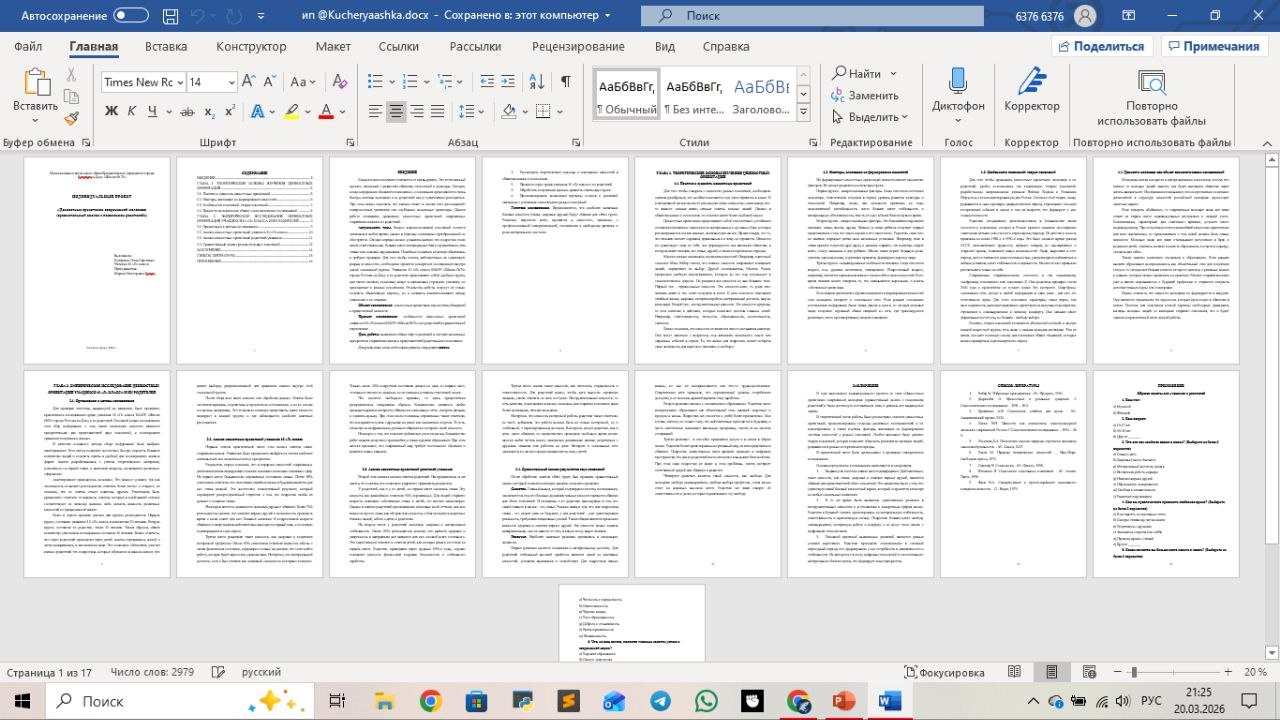Open the Ссылки tab

(x=399, y=46)
